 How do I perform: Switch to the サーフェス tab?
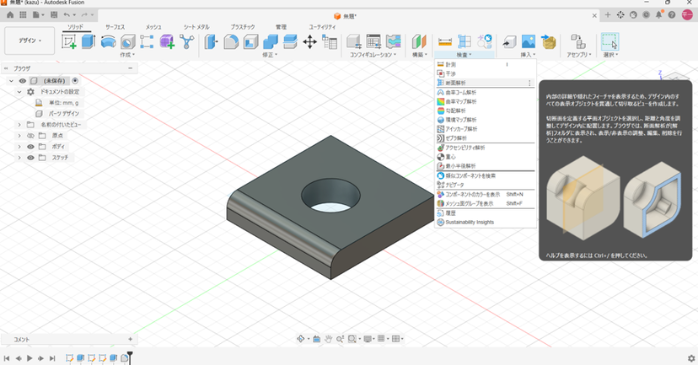click(115, 27)
